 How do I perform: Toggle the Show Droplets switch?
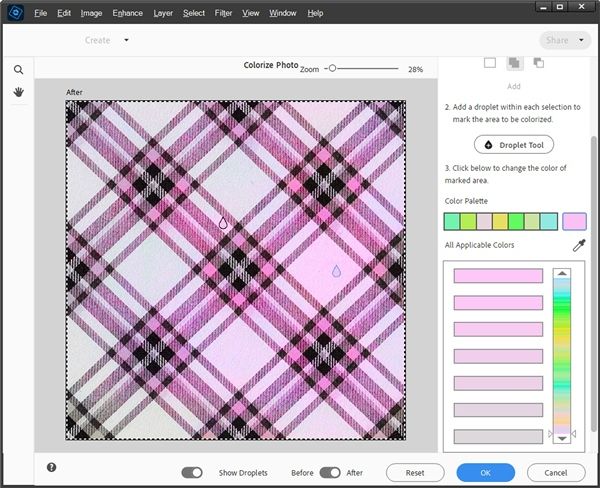point(192,473)
